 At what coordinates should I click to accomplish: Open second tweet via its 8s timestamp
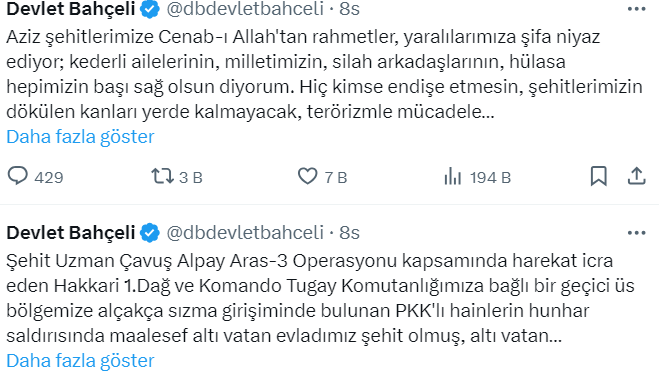[x=350, y=233]
